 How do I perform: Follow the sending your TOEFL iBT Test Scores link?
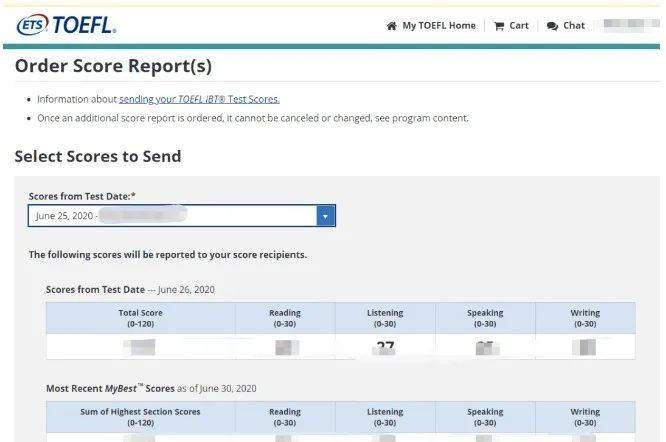(x=199, y=99)
